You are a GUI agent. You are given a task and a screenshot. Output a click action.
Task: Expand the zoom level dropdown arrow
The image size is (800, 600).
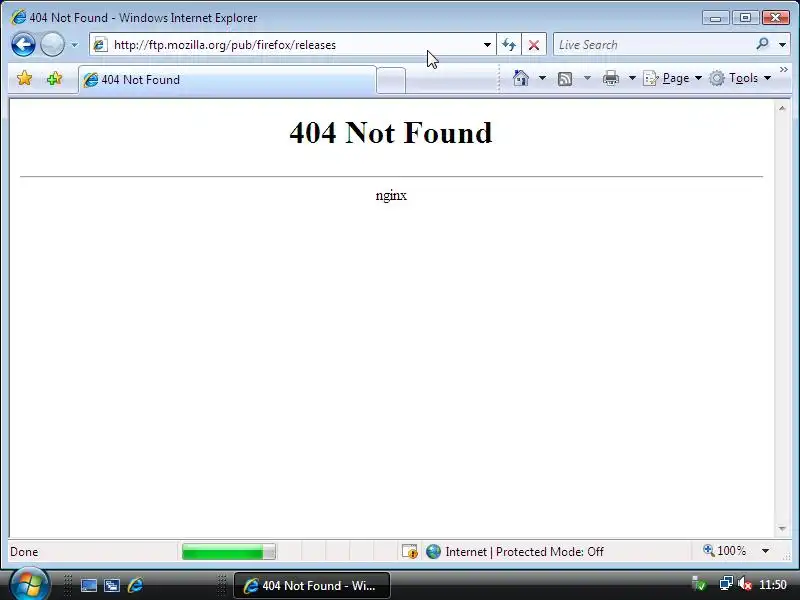765,551
